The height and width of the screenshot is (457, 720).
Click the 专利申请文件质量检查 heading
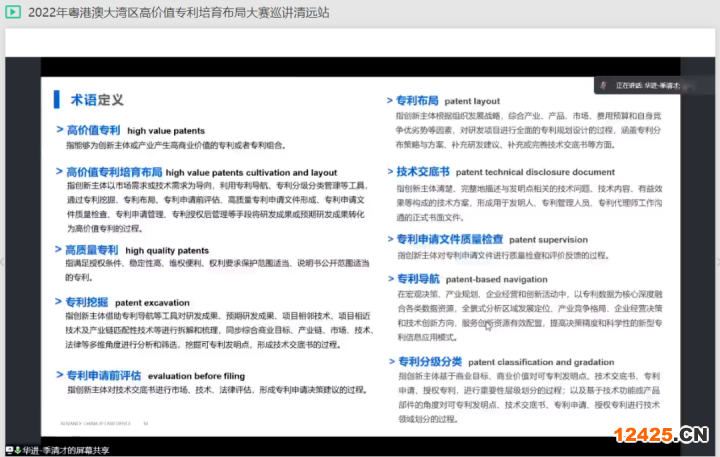[450, 240]
